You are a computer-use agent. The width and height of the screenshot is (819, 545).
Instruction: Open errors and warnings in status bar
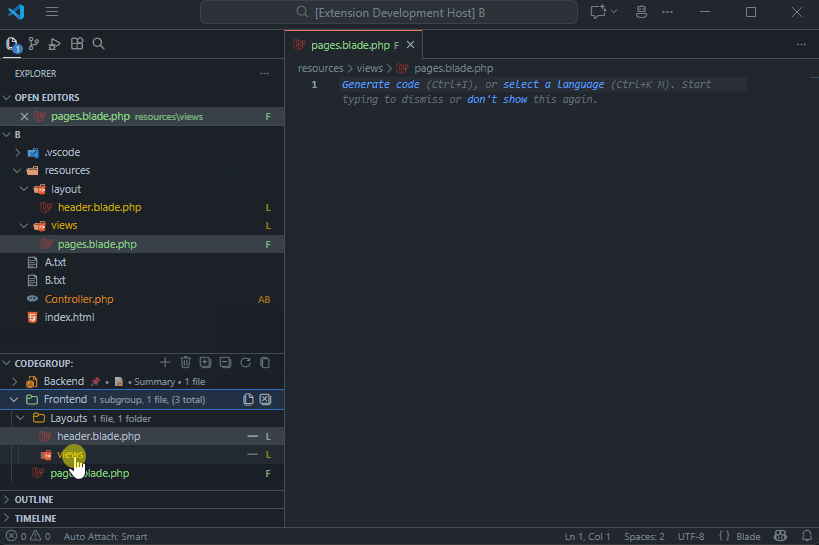tap(28, 537)
